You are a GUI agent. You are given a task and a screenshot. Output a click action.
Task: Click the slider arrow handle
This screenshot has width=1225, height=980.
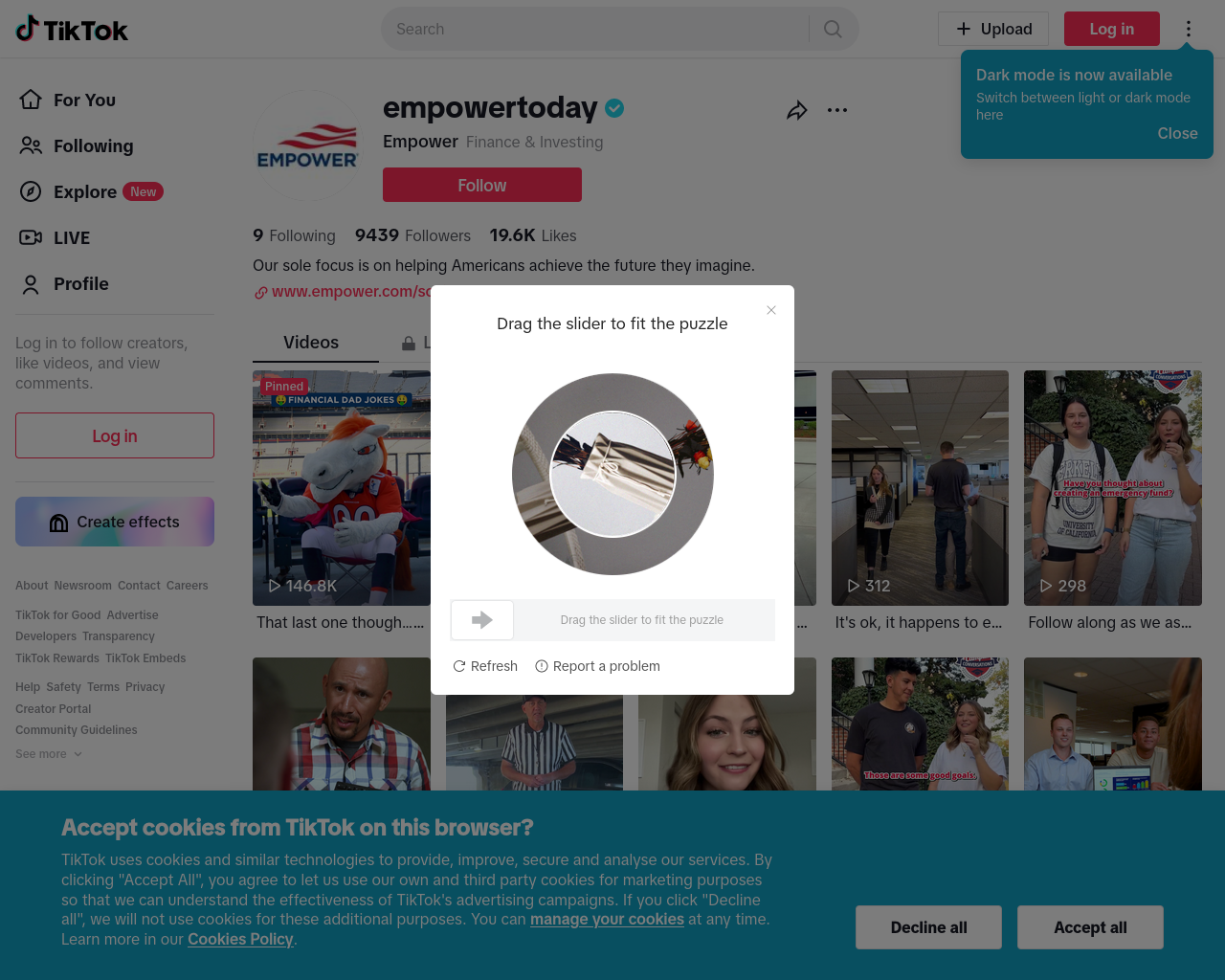482,620
